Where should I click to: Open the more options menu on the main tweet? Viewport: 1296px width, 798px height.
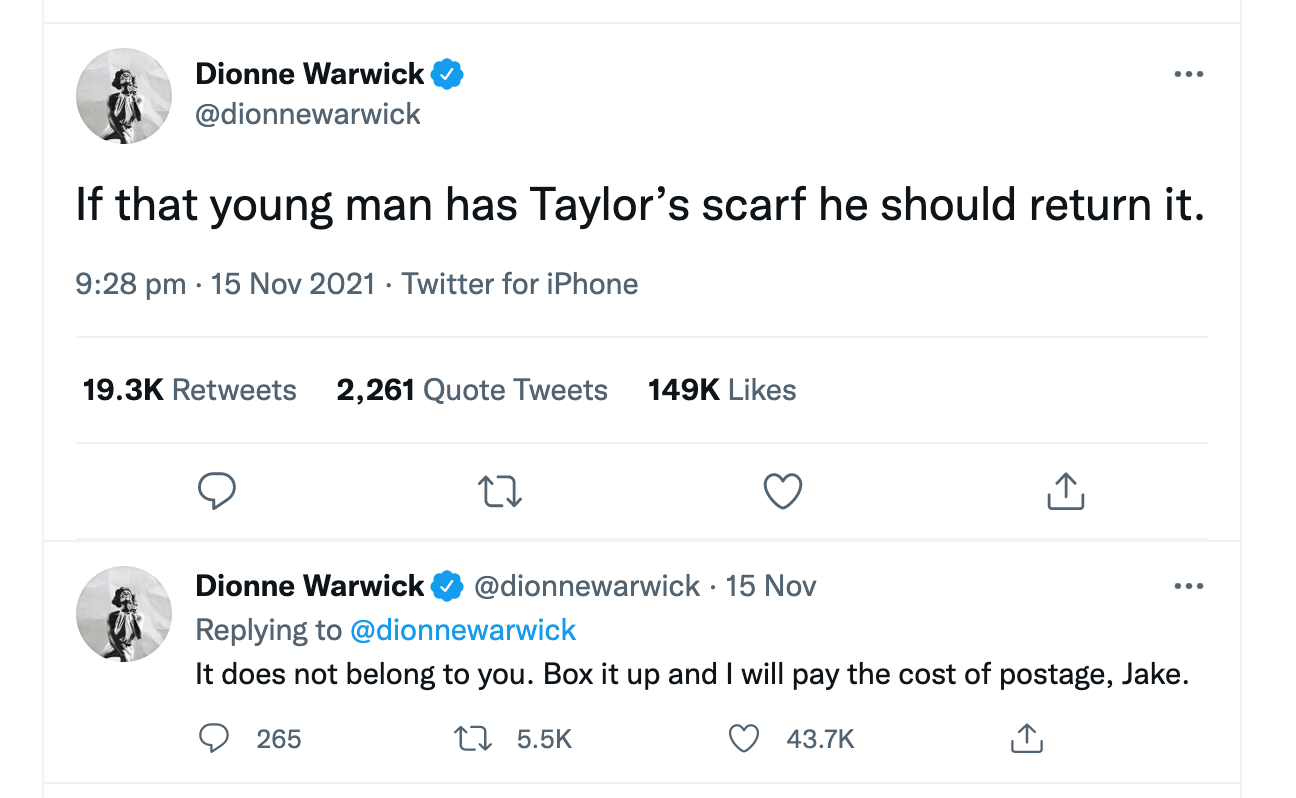(1189, 73)
